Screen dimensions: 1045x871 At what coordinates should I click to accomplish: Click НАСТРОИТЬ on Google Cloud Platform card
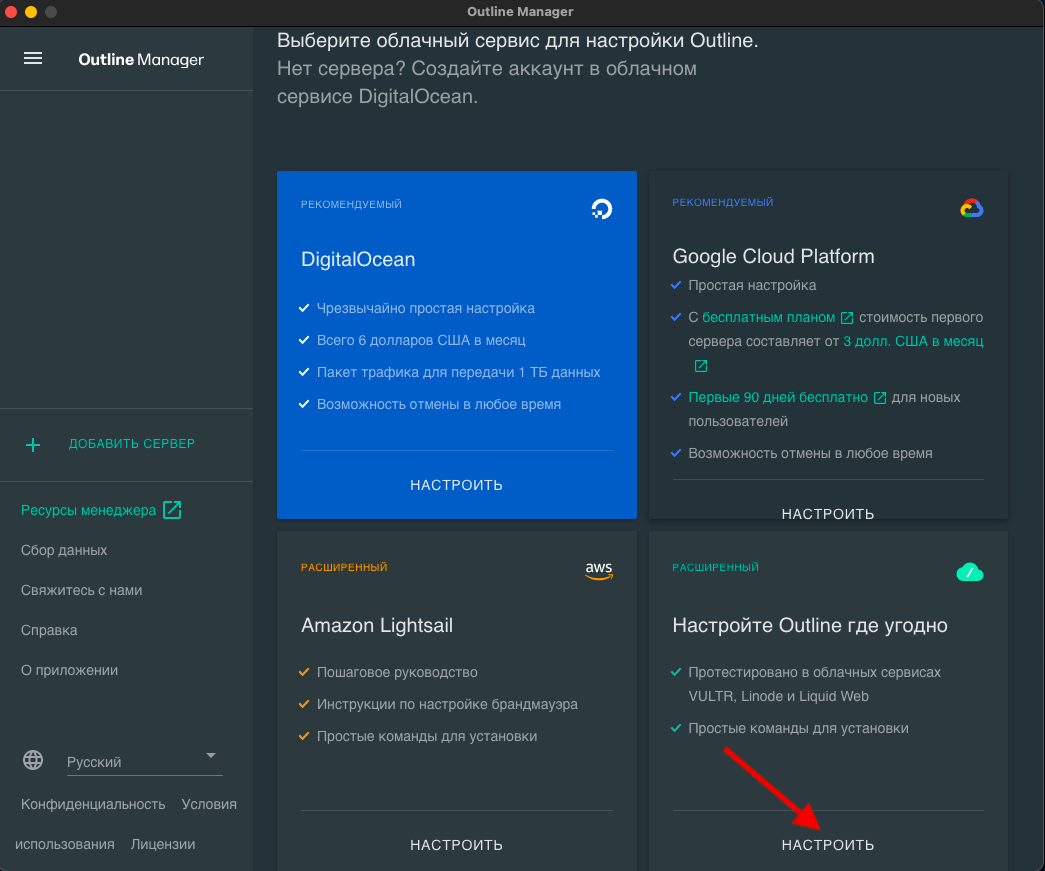pos(828,514)
